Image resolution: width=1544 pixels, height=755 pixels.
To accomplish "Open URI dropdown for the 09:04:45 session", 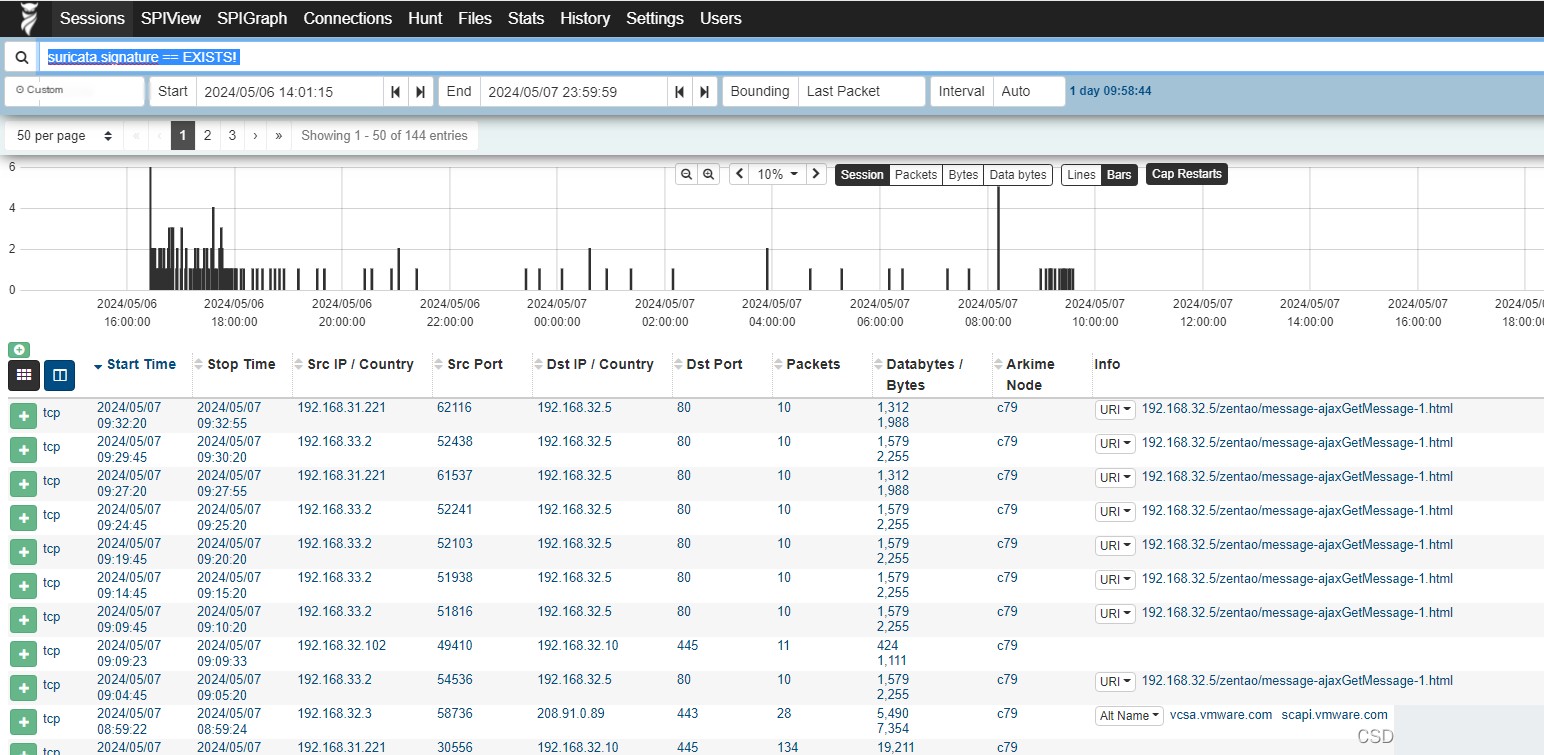I will click(1115, 682).
